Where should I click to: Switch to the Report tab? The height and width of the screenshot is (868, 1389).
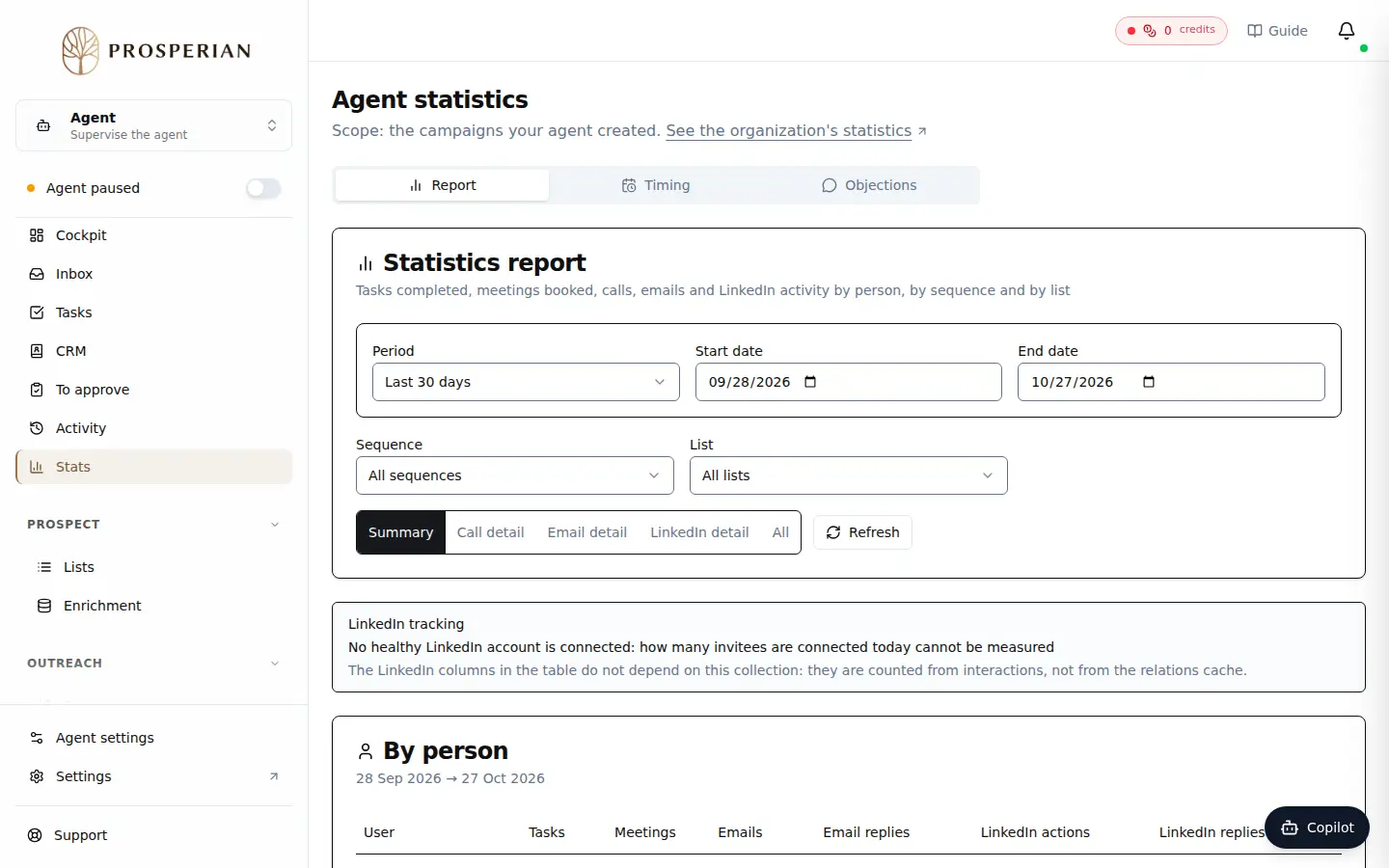(442, 185)
